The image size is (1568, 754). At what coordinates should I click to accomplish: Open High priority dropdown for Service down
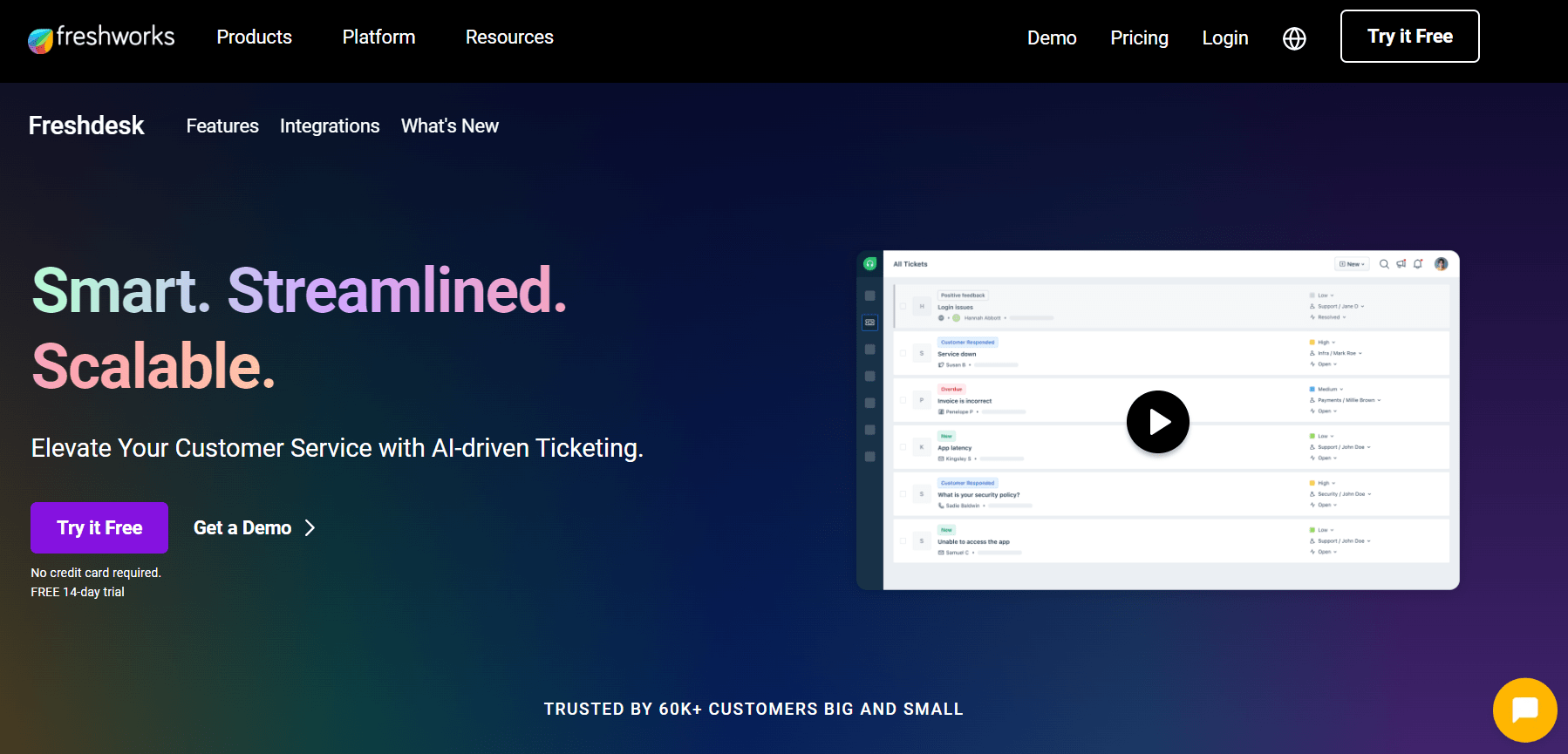[1326, 343]
